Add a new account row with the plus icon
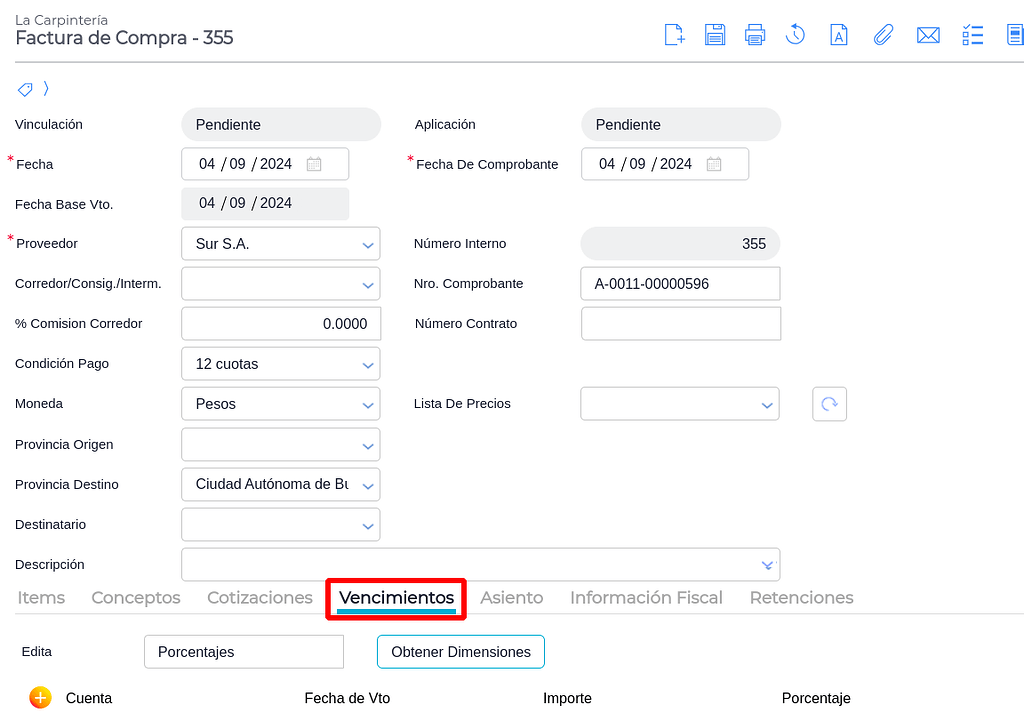The image size is (1024, 713). [x=40, y=698]
